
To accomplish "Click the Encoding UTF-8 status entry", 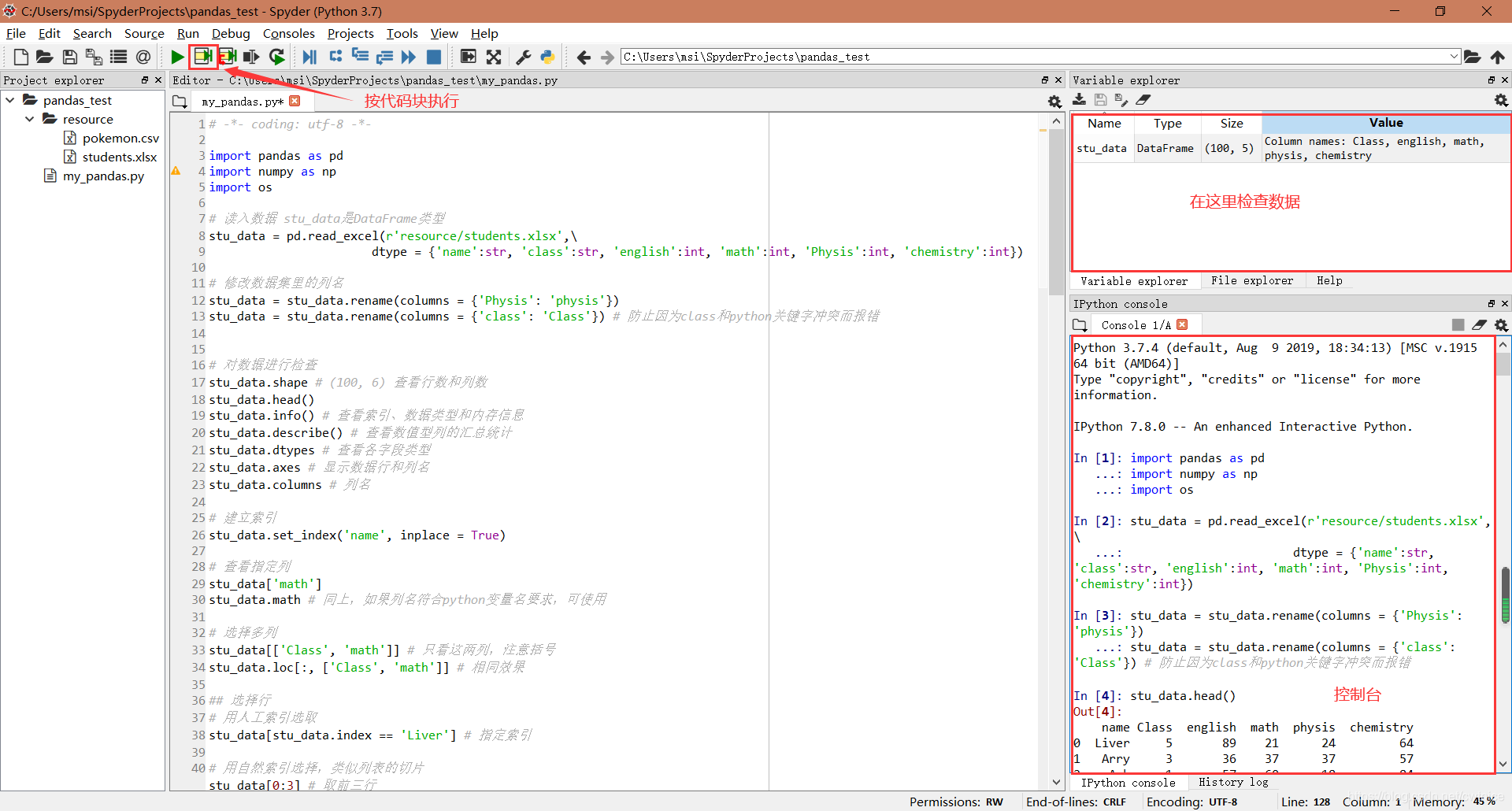I will 1191,802.
